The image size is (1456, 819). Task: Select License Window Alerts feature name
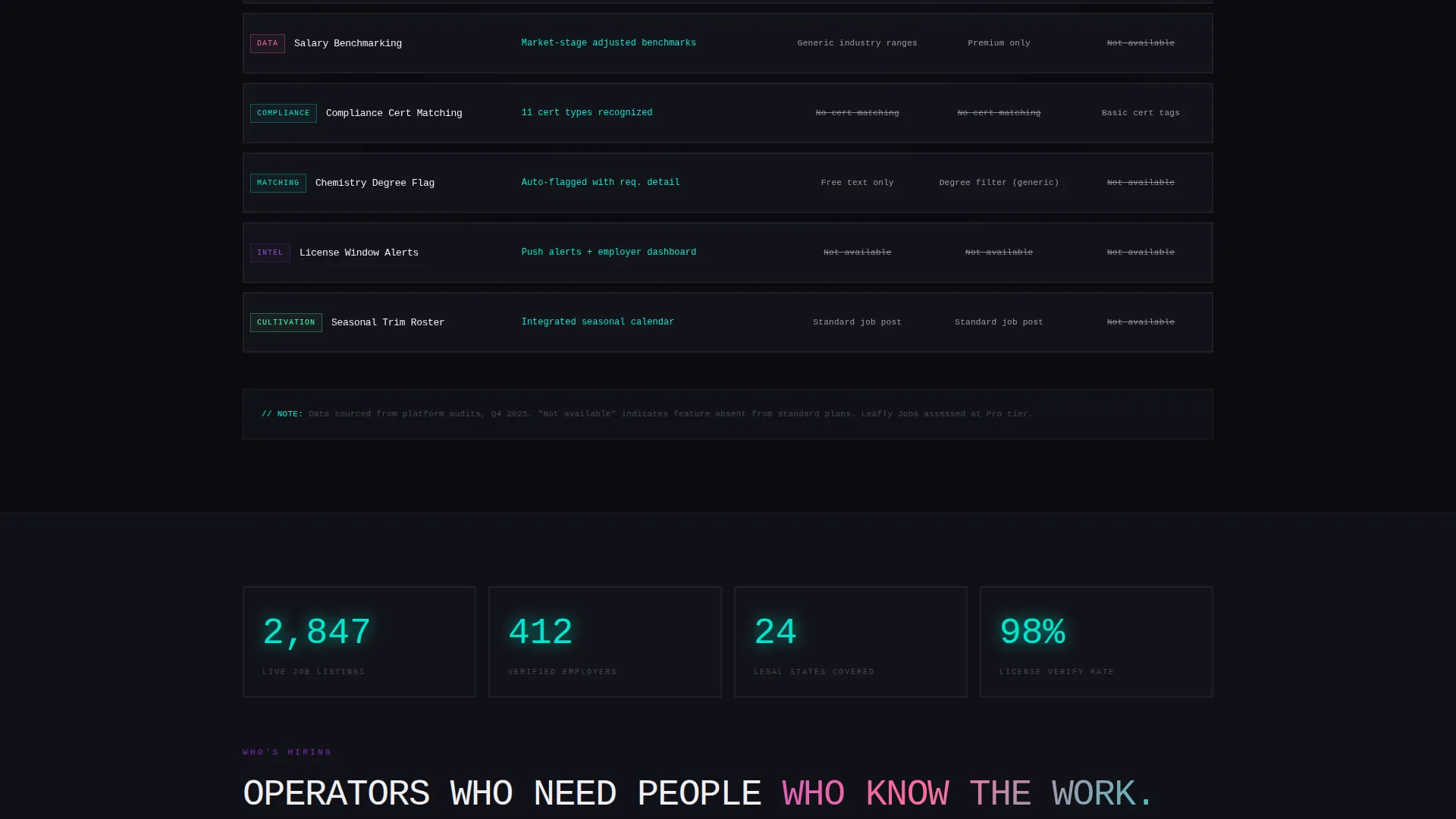pos(359,253)
